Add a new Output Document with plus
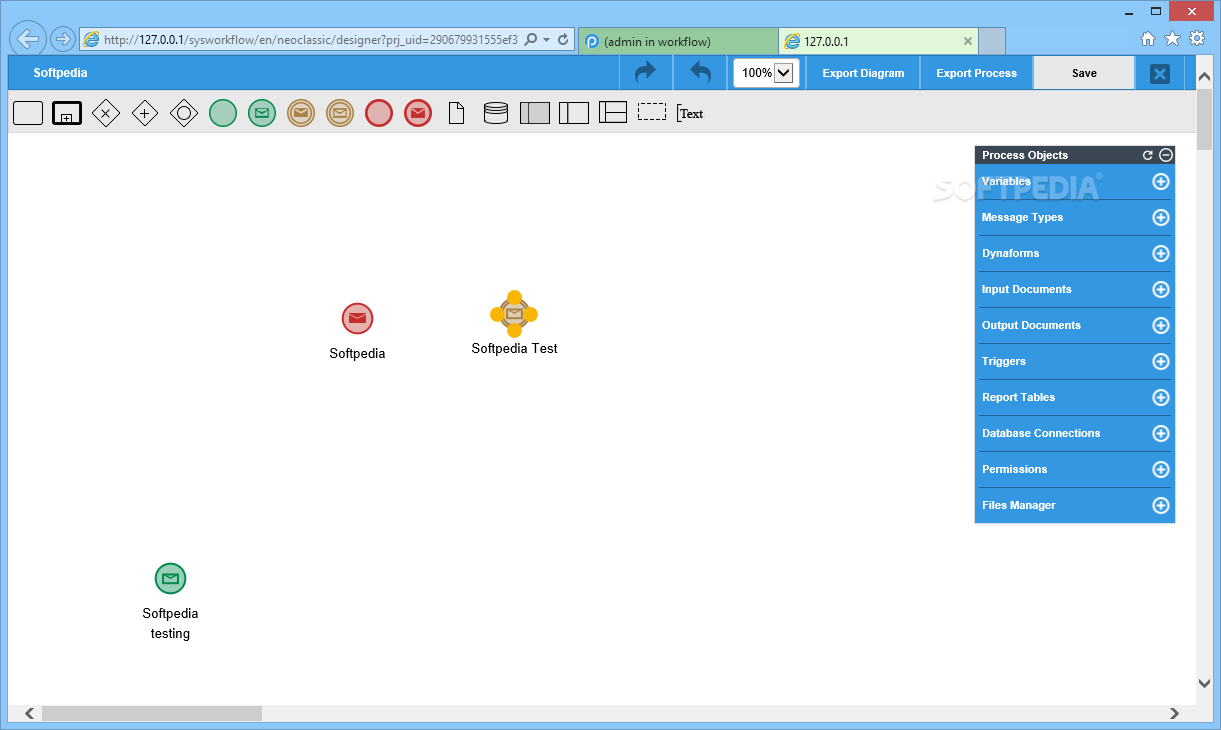The height and width of the screenshot is (730, 1221). click(1161, 325)
